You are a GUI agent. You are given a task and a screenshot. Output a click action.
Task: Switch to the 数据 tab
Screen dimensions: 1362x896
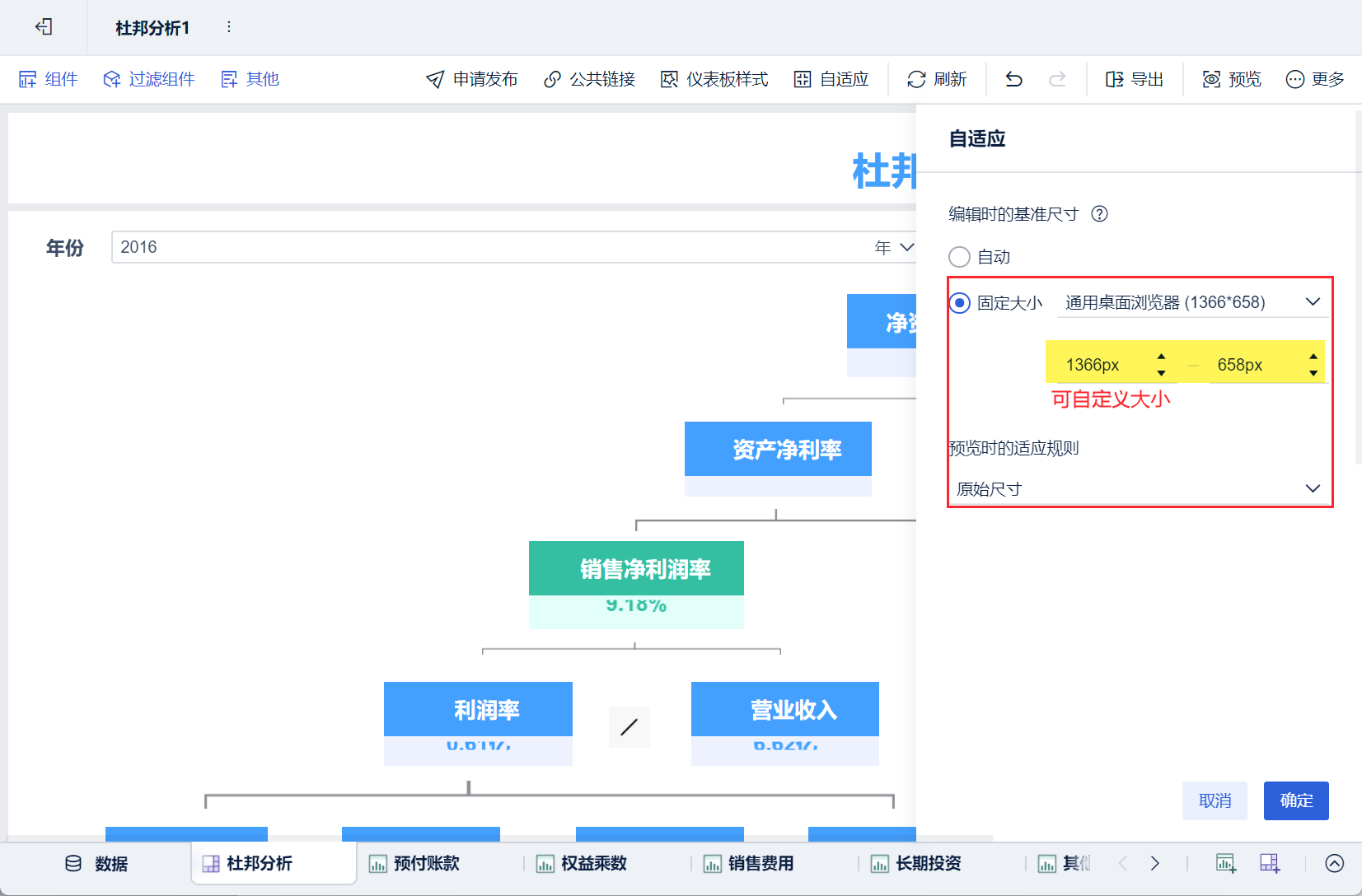(96, 863)
